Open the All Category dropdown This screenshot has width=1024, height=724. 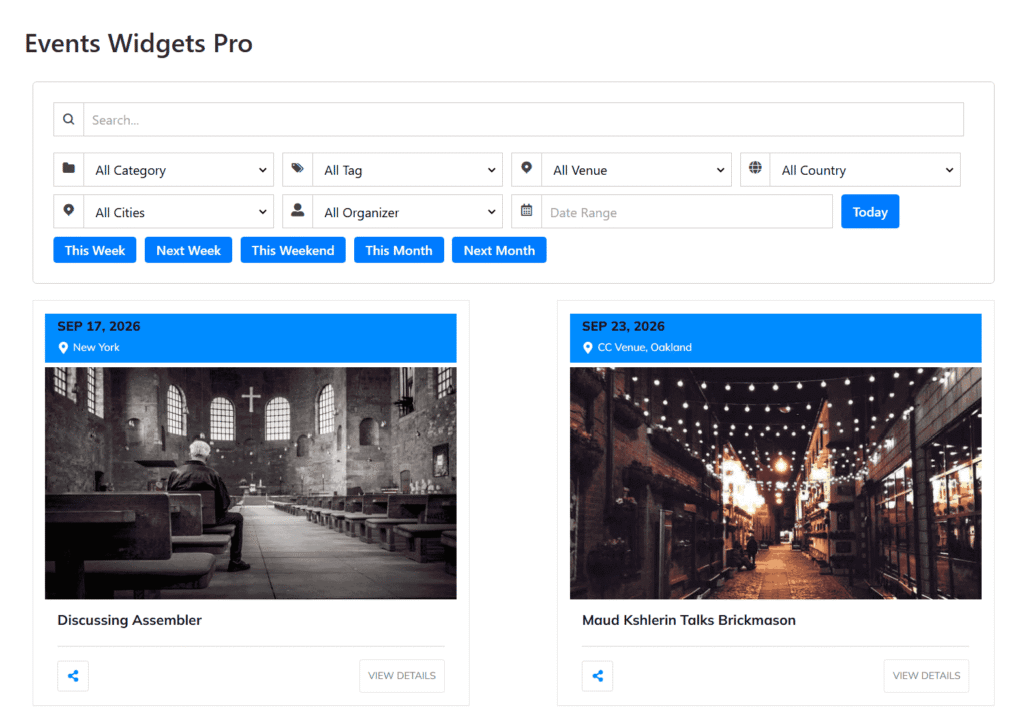[179, 170]
